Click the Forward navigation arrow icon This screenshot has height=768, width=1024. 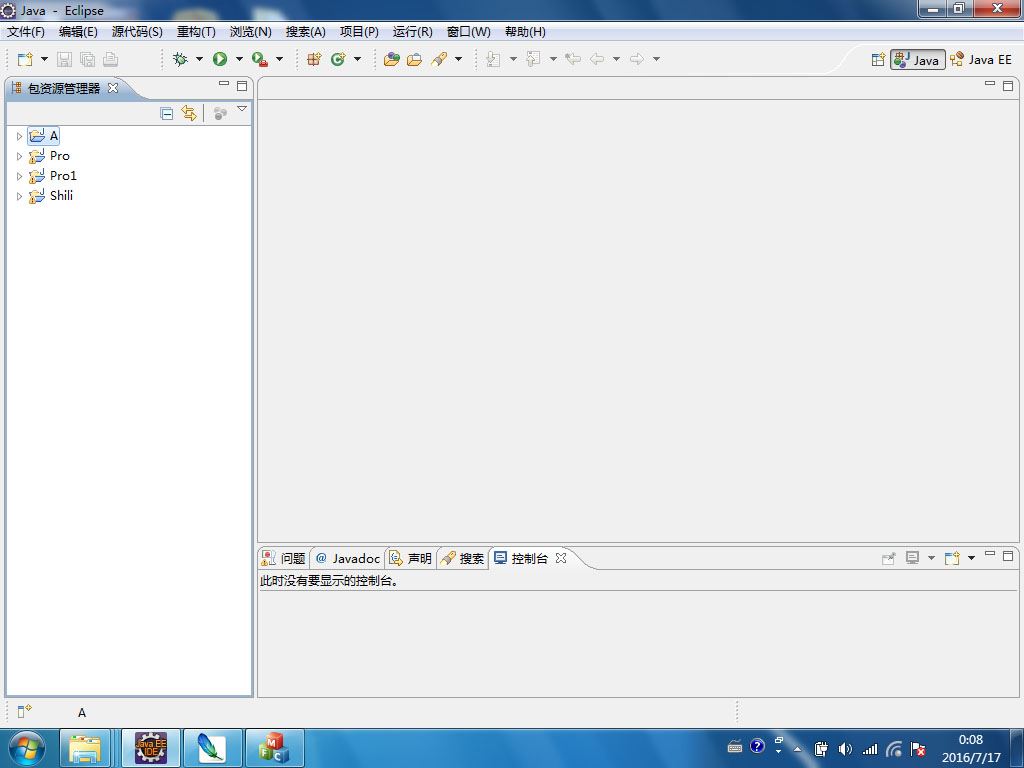tap(637, 59)
